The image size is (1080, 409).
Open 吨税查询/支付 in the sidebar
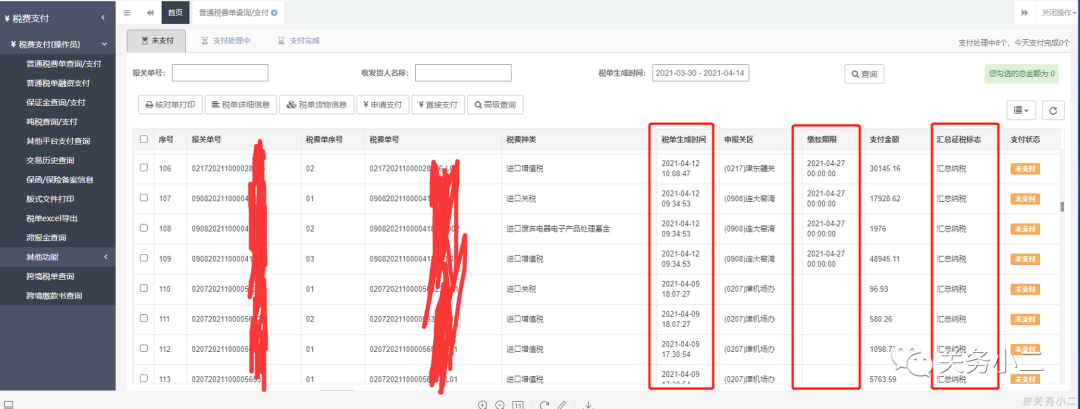pos(52,121)
